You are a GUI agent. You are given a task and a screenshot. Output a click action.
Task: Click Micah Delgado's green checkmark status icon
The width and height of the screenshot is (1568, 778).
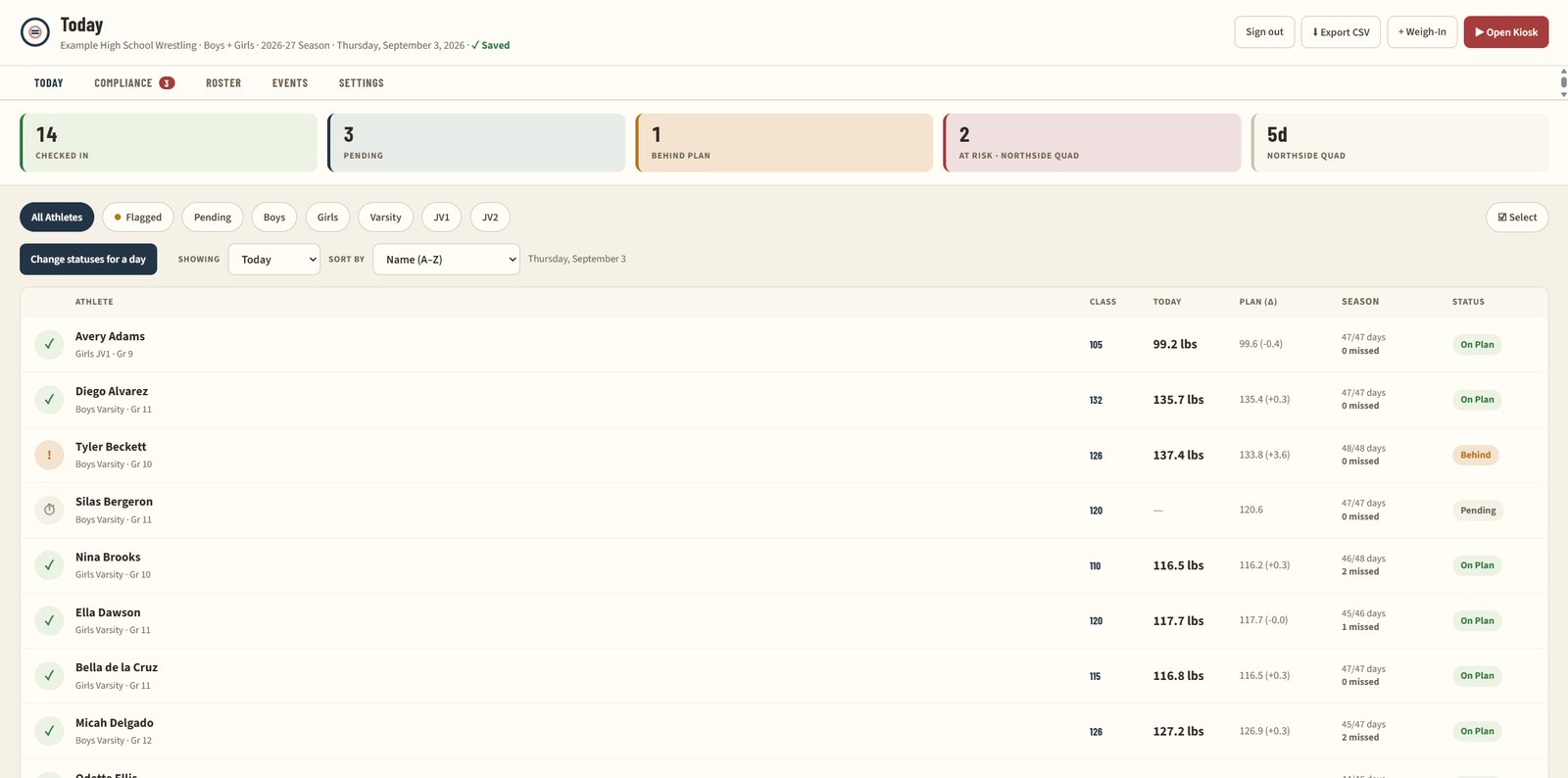tap(49, 731)
